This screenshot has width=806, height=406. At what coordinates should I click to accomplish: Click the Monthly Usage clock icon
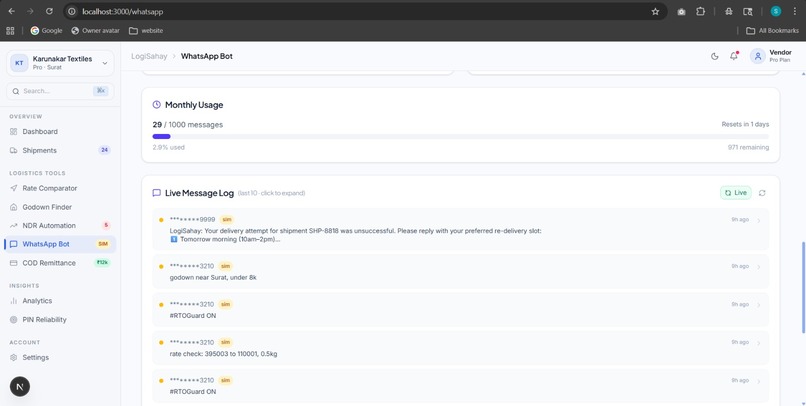point(156,105)
